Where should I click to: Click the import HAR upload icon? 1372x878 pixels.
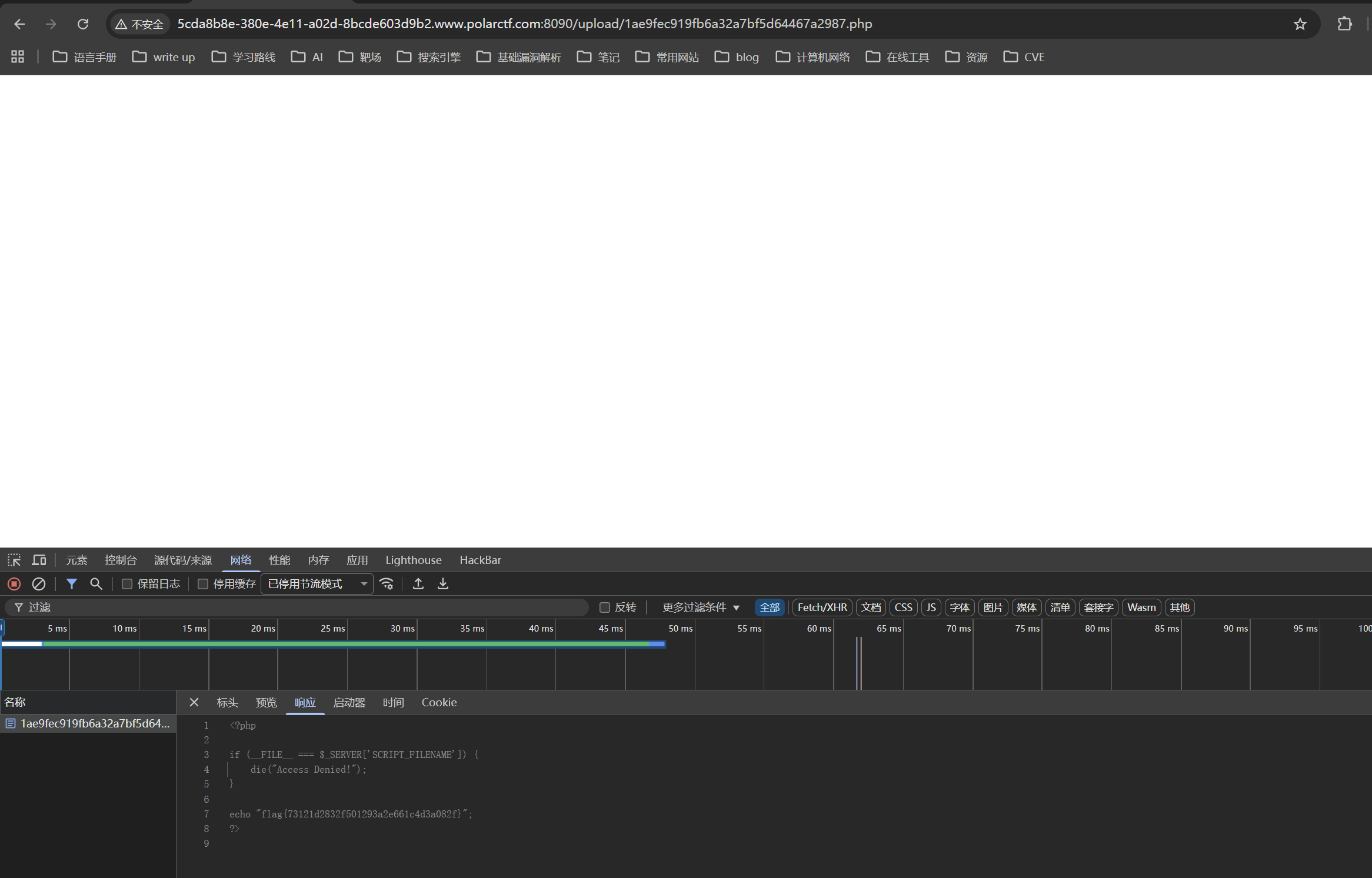[418, 584]
